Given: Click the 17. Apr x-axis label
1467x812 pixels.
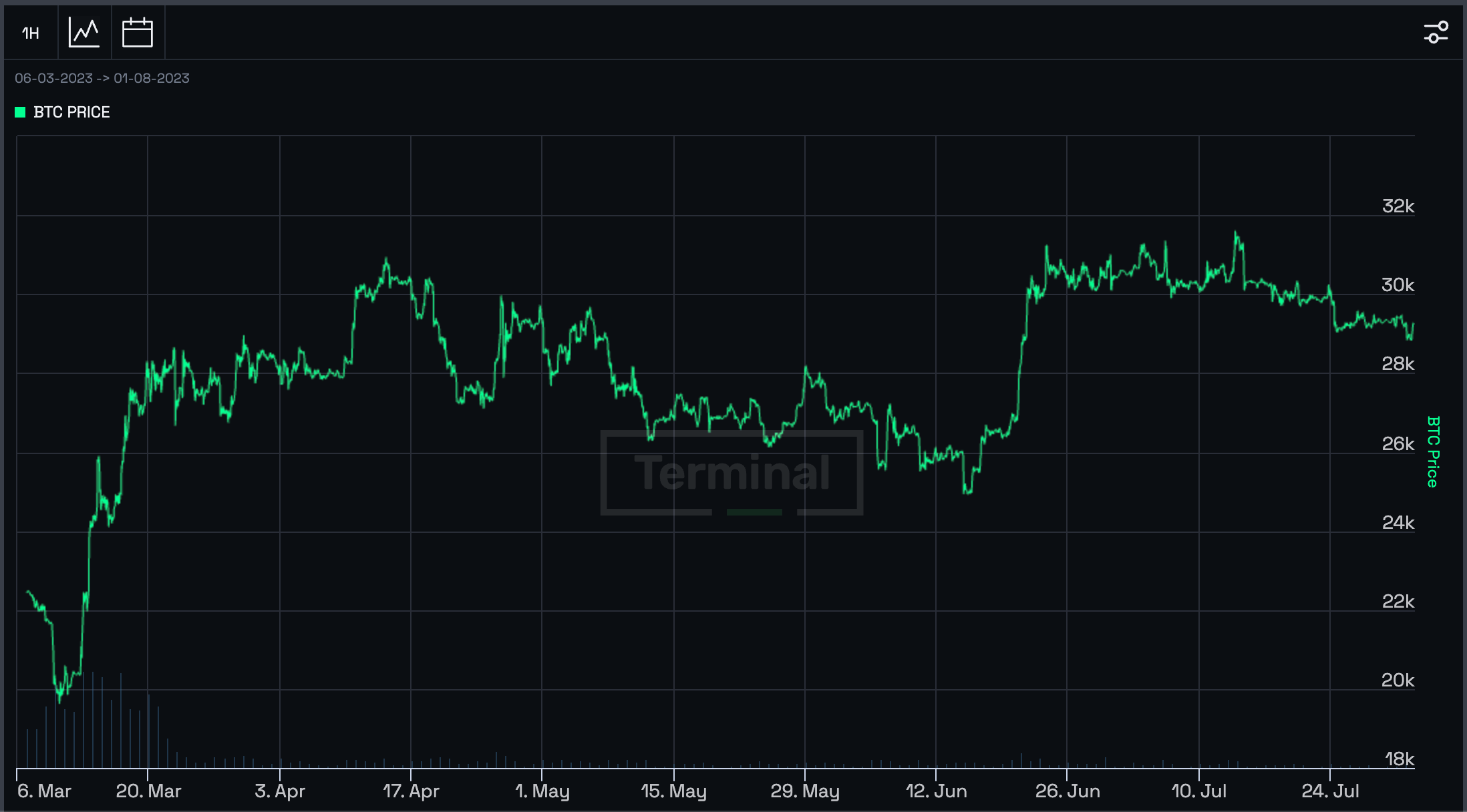Looking at the screenshot, I should coord(411,791).
